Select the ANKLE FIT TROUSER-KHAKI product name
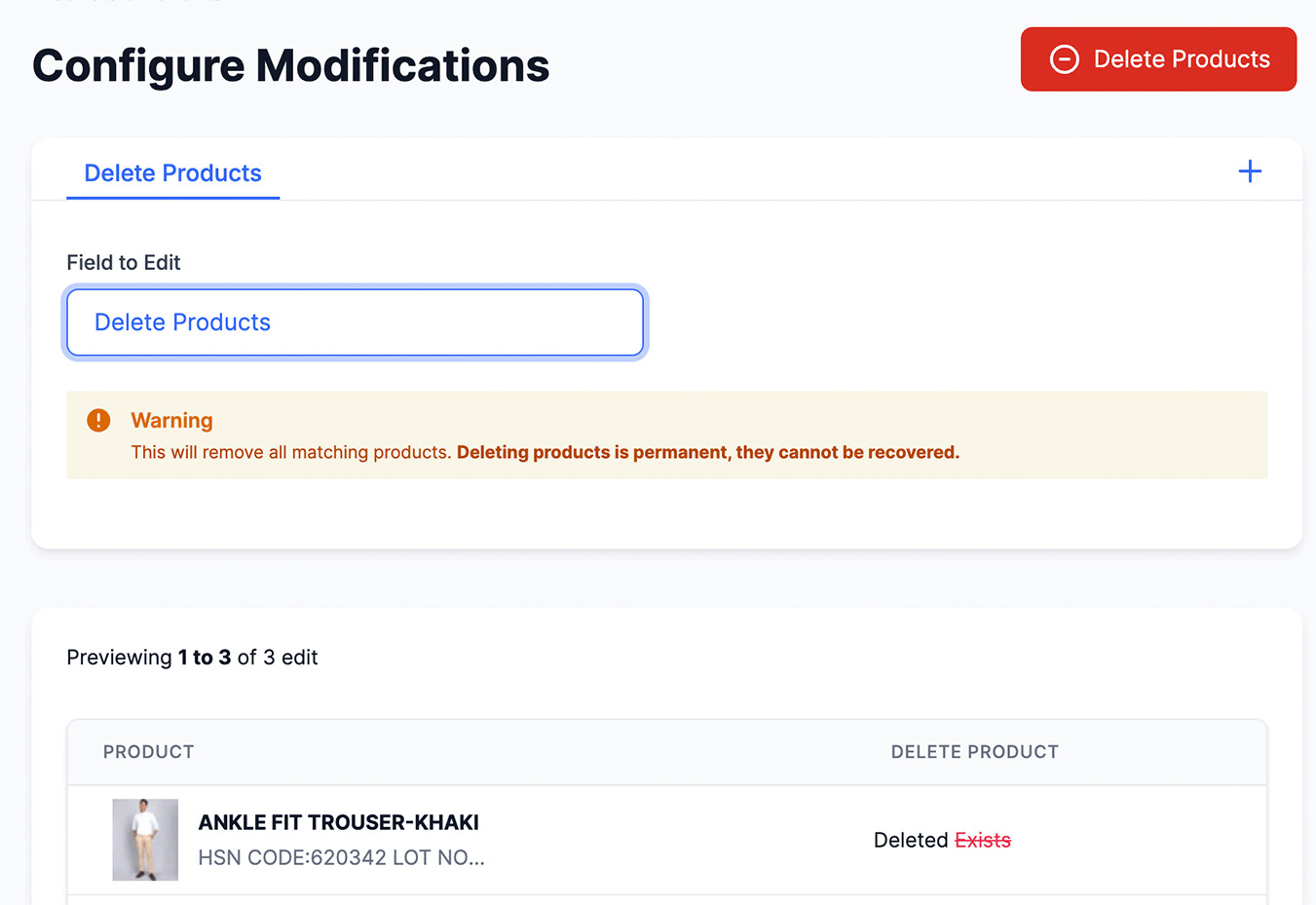1316x905 pixels. pos(338,822)
